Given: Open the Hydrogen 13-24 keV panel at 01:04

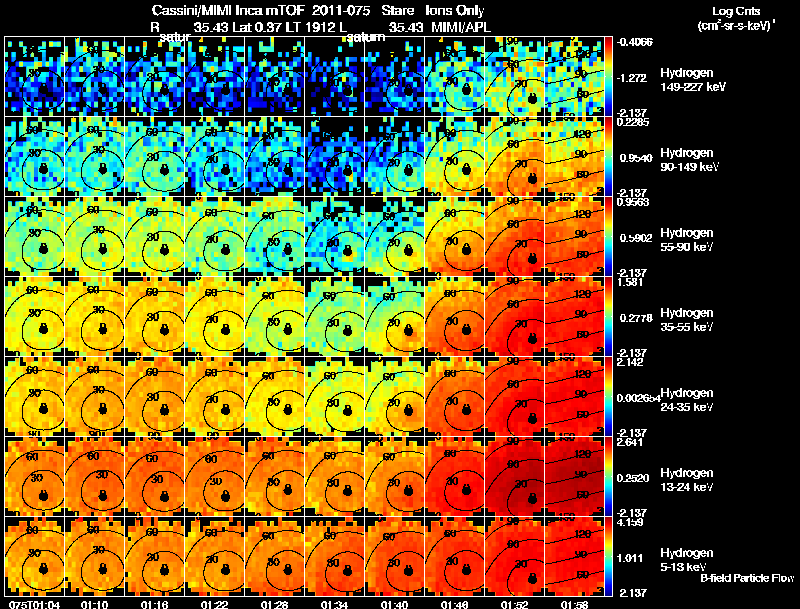Looking at the screenshot, I should (x=34, y=477).
